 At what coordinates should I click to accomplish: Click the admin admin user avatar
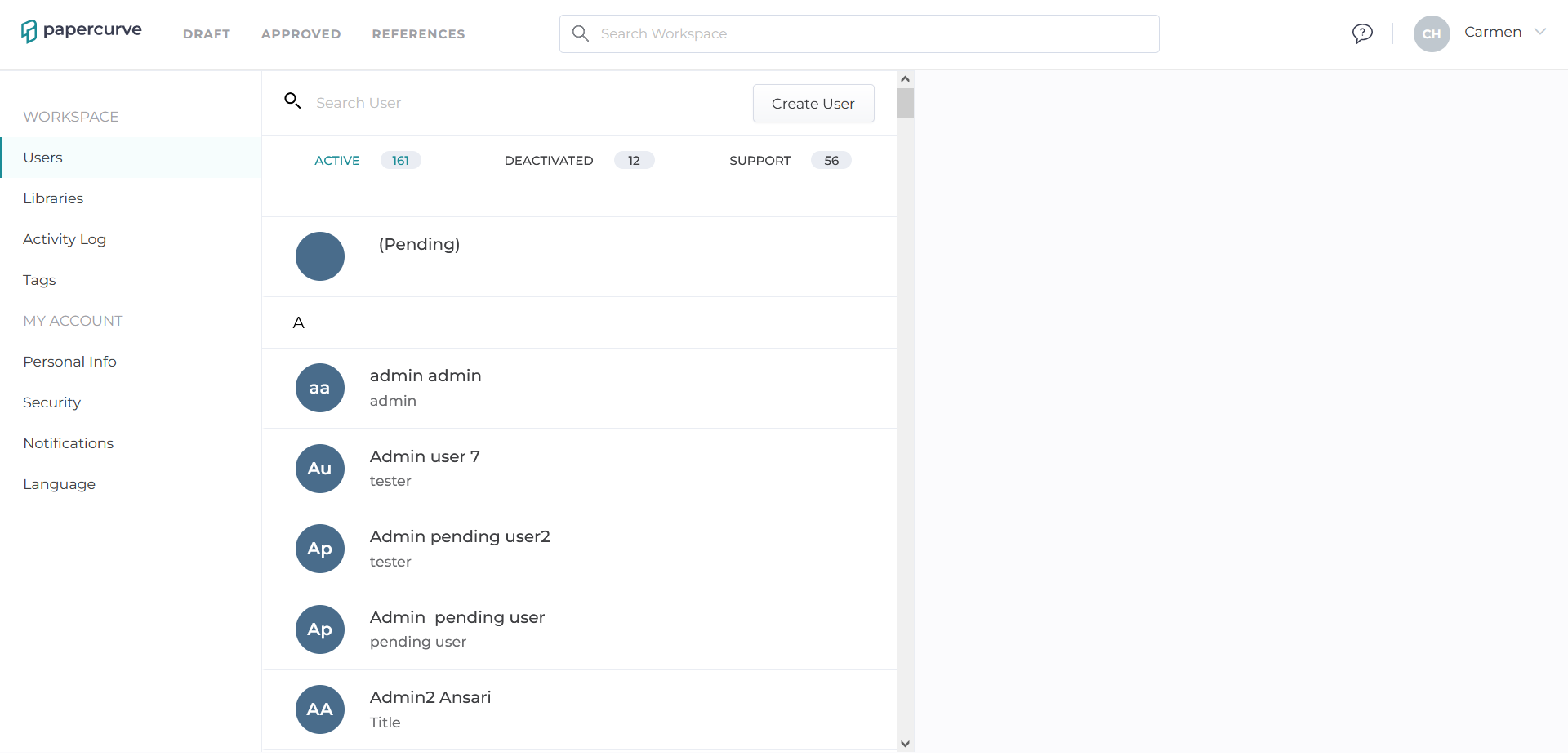click(x=319, y=387)
